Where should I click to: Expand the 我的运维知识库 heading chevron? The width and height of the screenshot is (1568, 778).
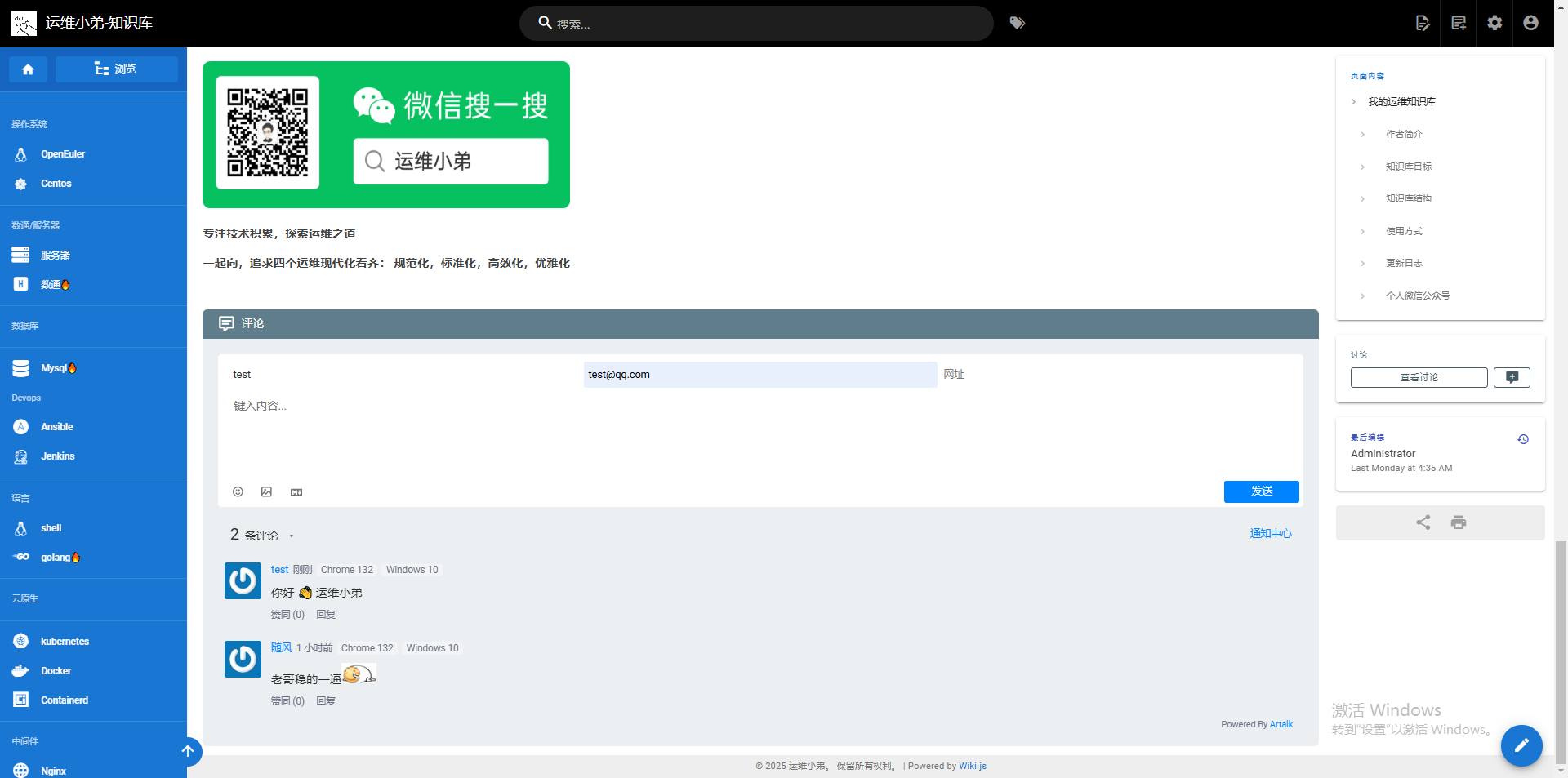[x=1352, y=101]
